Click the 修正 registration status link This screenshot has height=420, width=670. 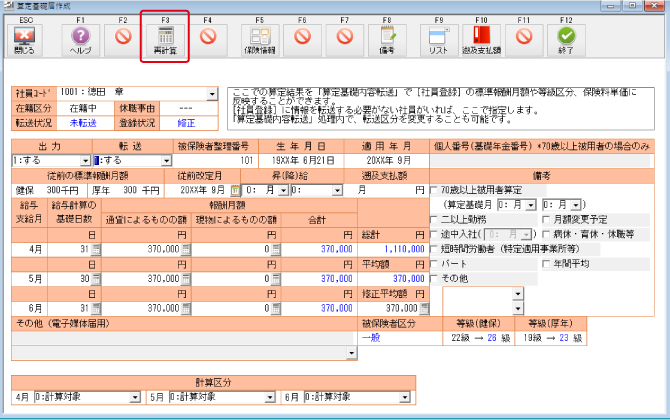tap(186, 123)
